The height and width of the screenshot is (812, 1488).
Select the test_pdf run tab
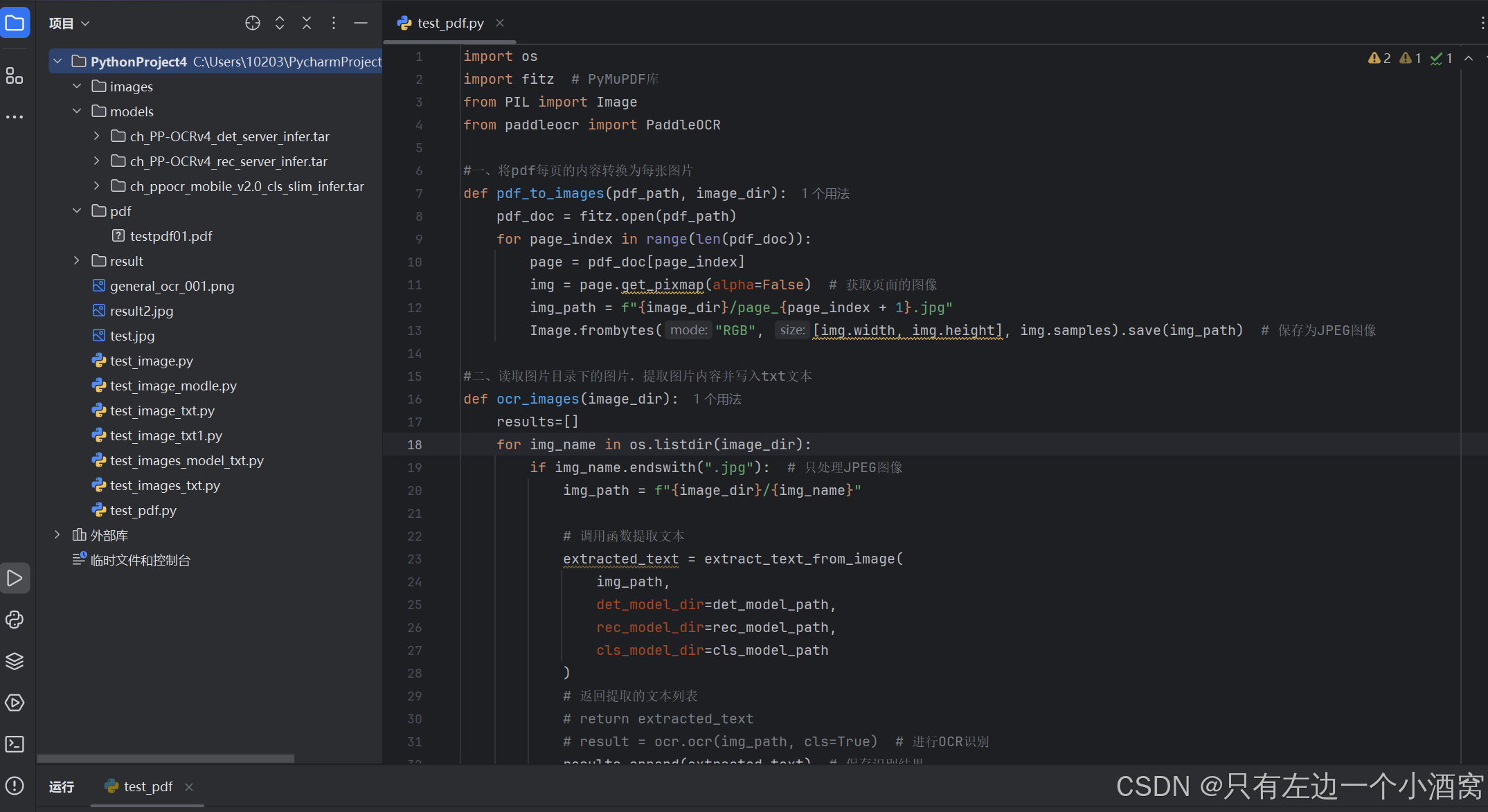147,786
